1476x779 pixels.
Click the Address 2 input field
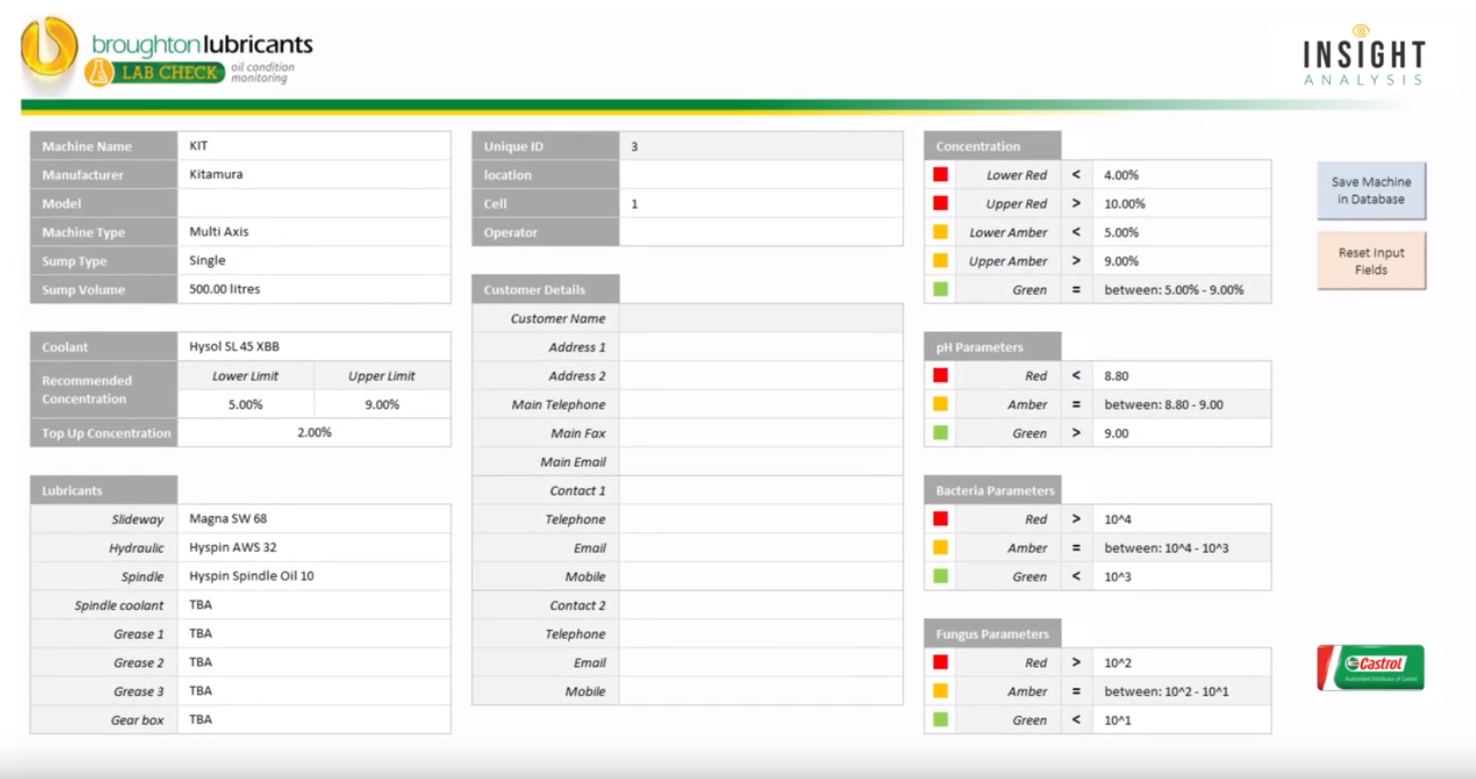[x=761, y=376]
